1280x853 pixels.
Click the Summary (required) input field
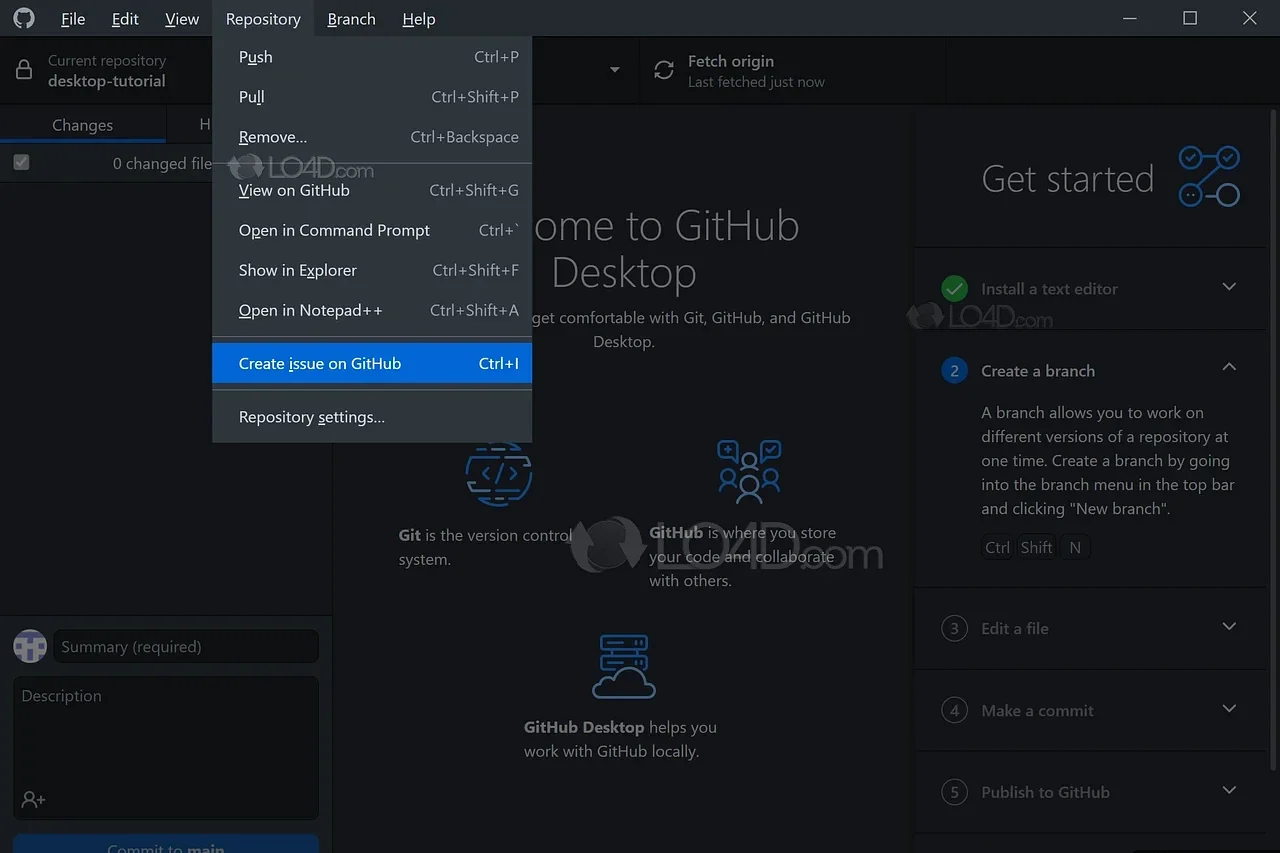tap(185, 646)
